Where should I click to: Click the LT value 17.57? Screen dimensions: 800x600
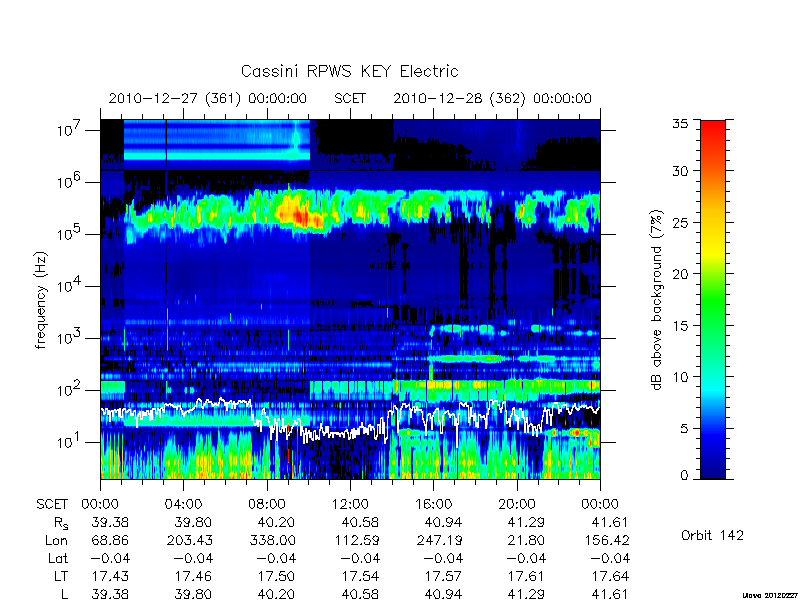(x=443, y=576)
